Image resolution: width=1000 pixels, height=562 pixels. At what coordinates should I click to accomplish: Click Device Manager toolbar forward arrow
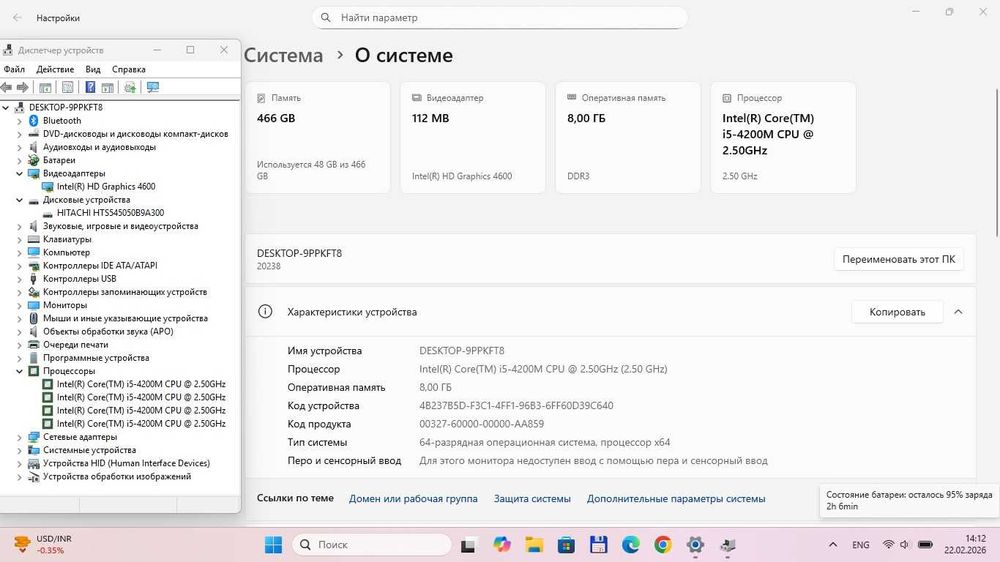[23, 87]
